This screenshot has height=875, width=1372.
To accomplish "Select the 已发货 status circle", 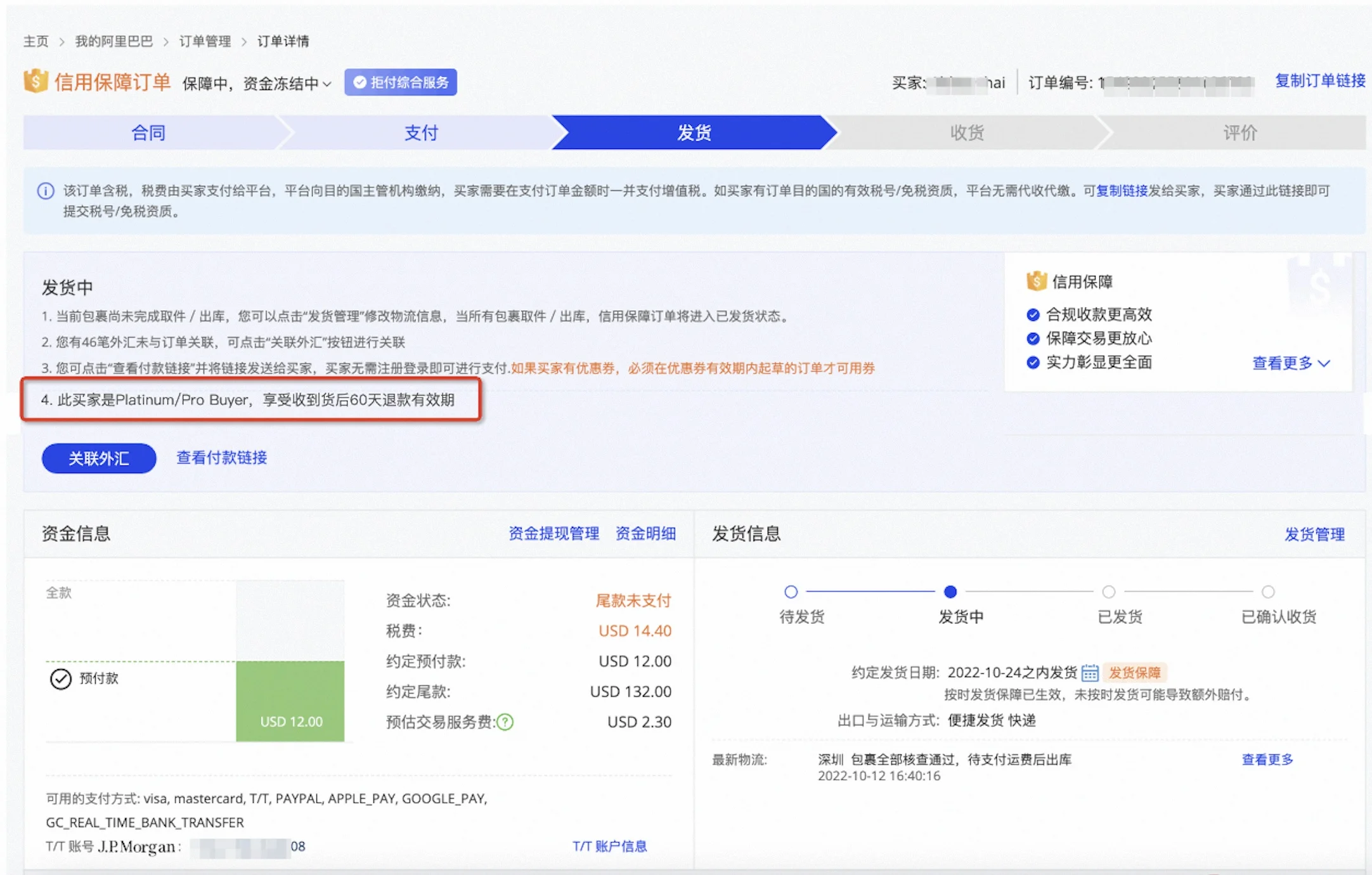I will point(1108,592).
